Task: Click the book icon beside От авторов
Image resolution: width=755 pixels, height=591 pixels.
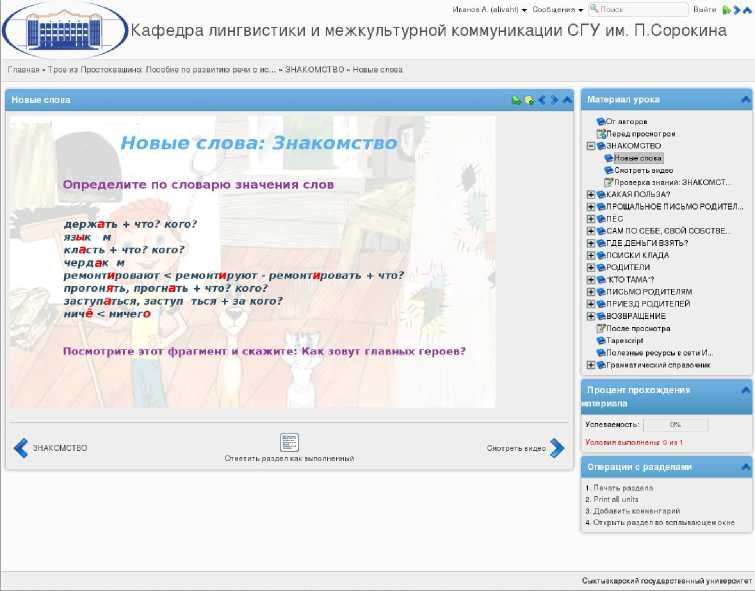Action: click(600, 122)
